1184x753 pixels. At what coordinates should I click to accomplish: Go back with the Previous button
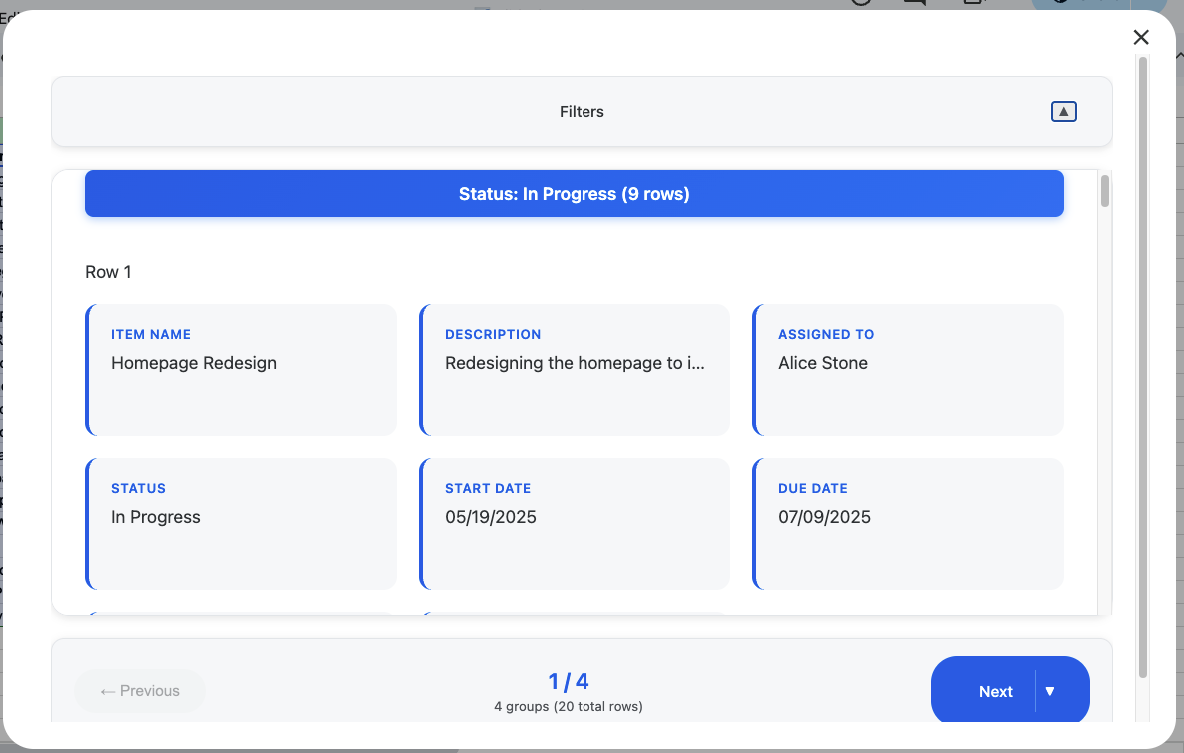[x=140, y=691]
